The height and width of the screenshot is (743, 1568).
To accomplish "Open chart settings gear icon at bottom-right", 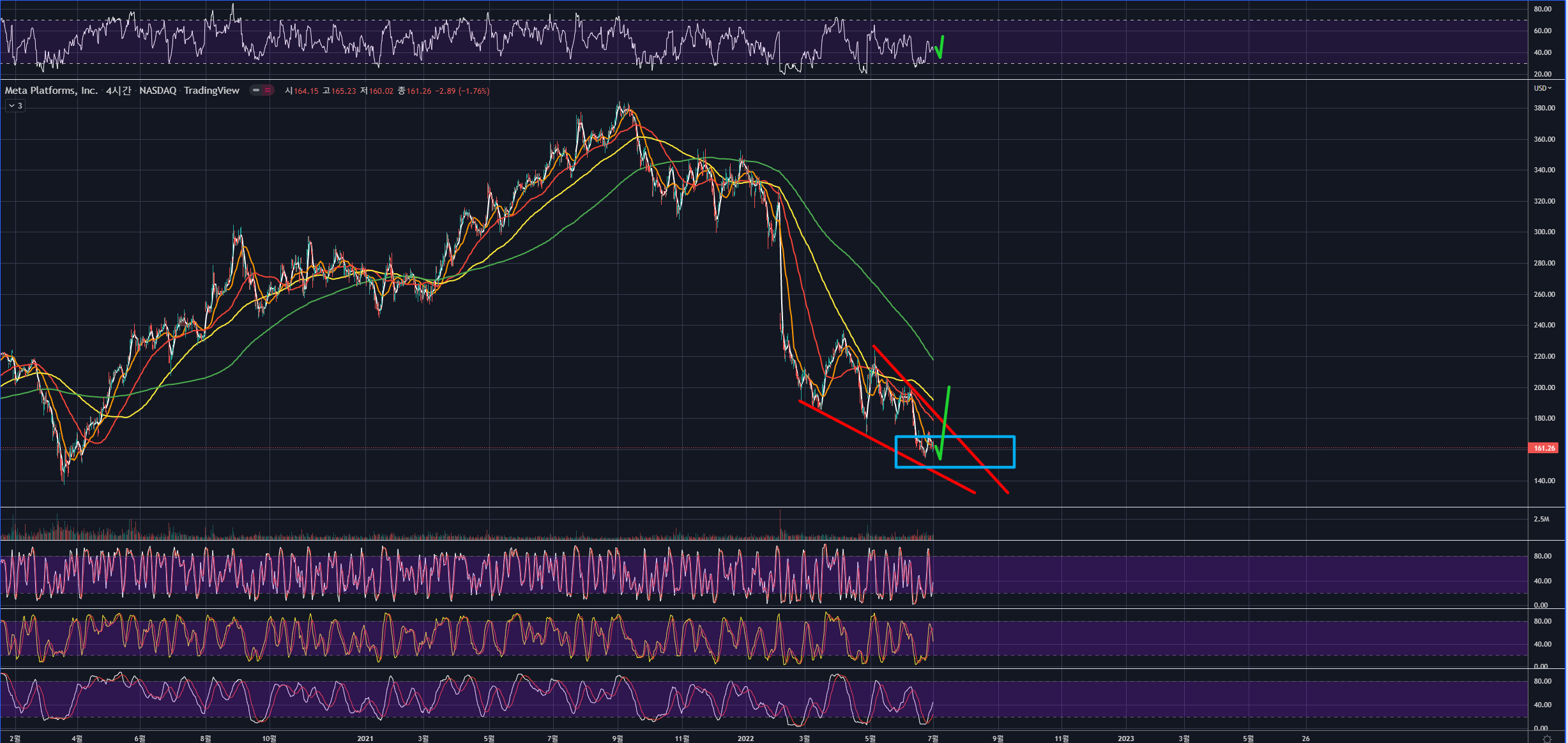I will click(1546, 739).
